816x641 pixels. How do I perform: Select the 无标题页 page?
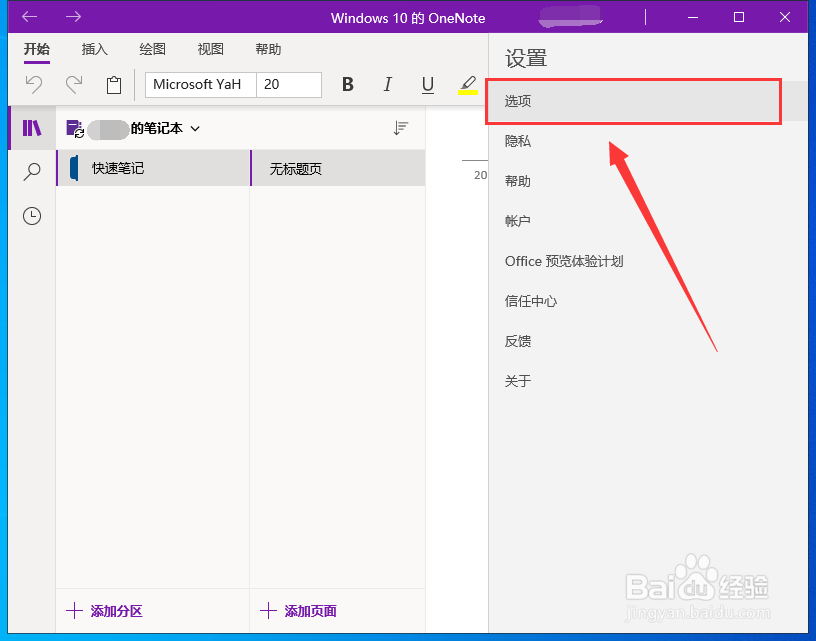pos(338,168)
